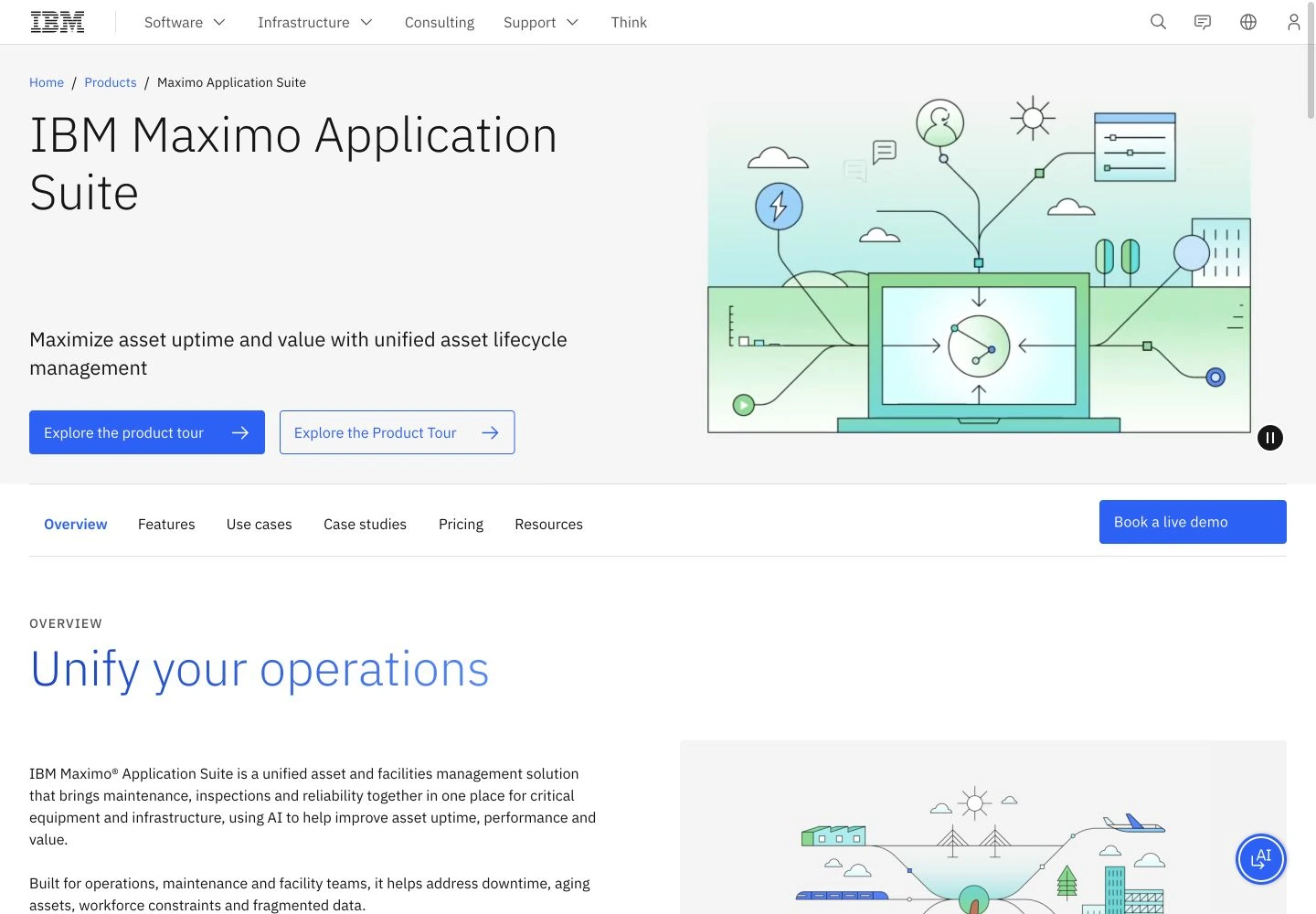Click the Unify your operations heading
1316x914 pixels.
(x=260, y=669)
